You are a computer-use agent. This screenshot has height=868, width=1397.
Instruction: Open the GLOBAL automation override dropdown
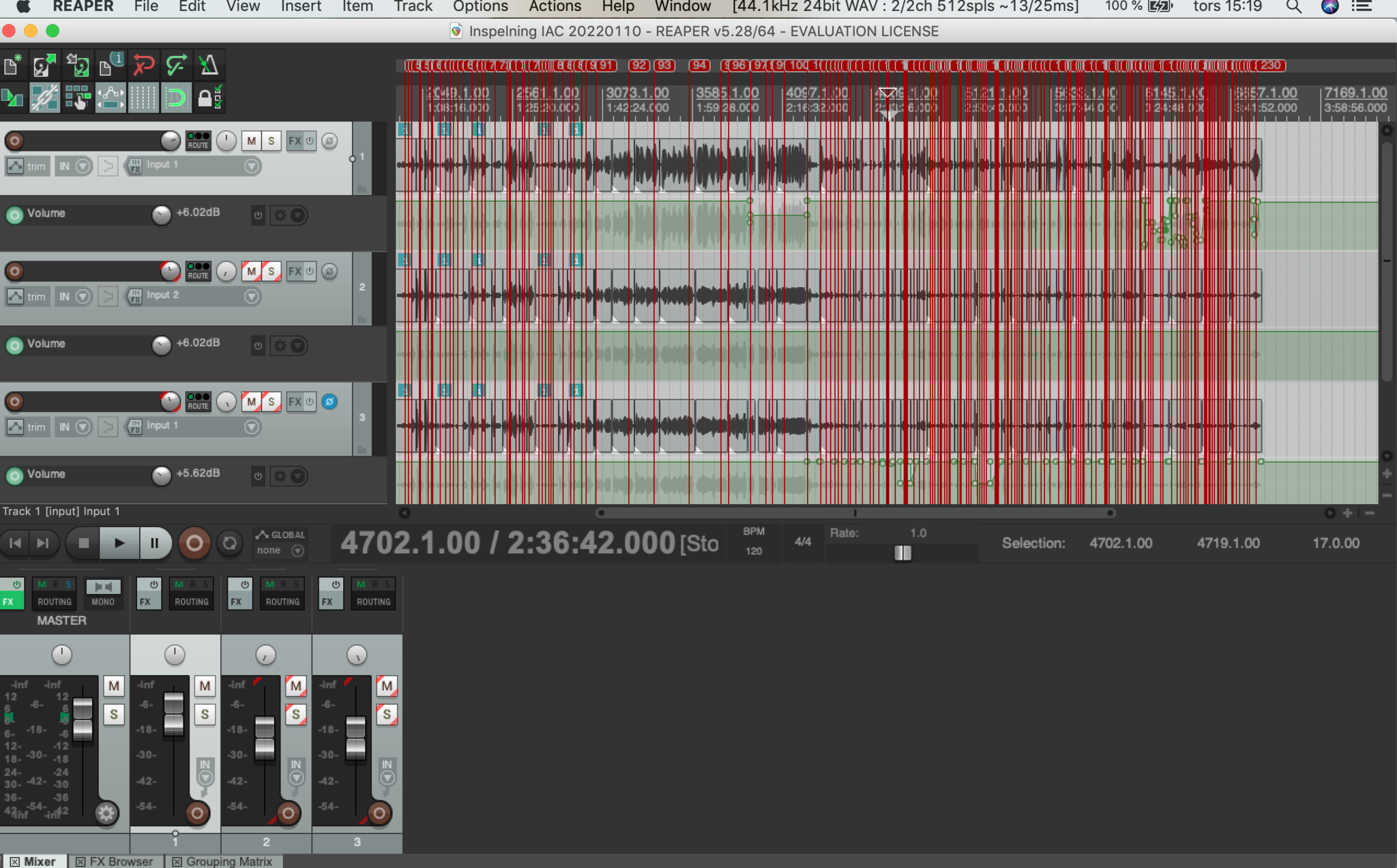coord(297,550)
